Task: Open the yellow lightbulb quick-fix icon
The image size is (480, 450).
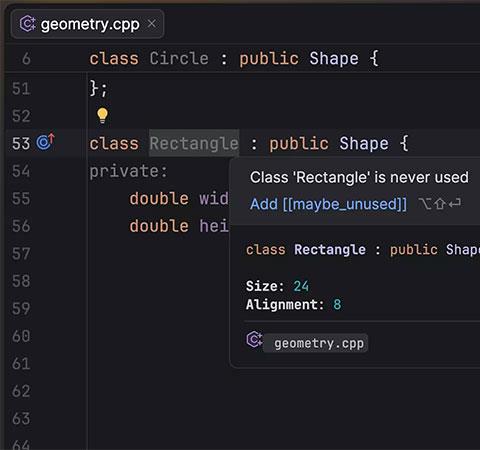Action: (102, 116)
